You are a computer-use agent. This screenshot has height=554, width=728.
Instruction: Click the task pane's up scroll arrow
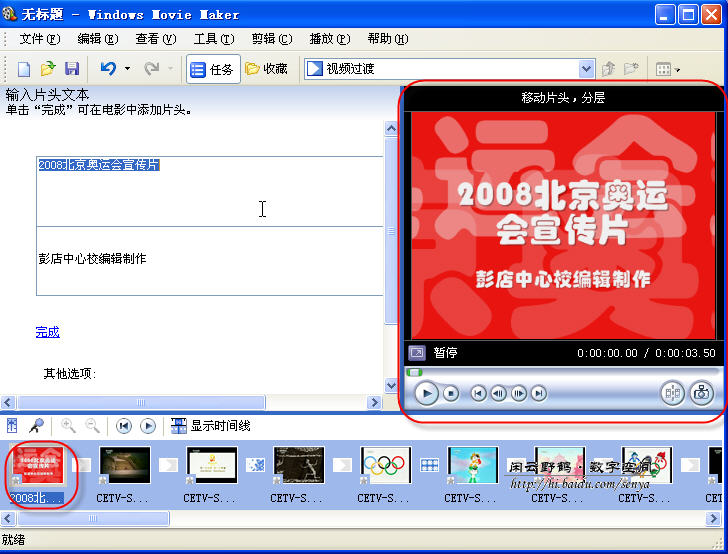[391, 128]
